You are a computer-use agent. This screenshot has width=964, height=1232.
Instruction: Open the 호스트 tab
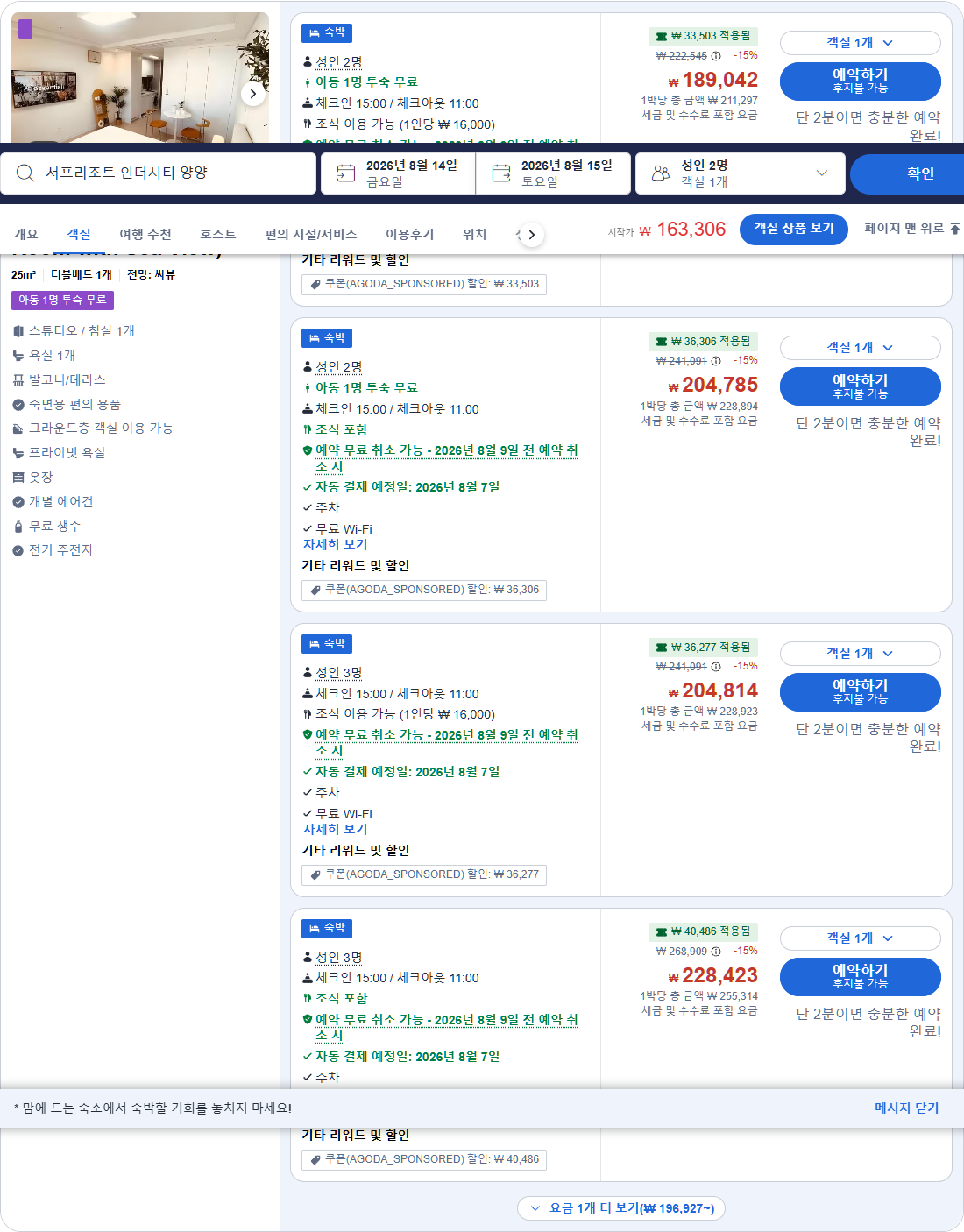coord(218,234)
